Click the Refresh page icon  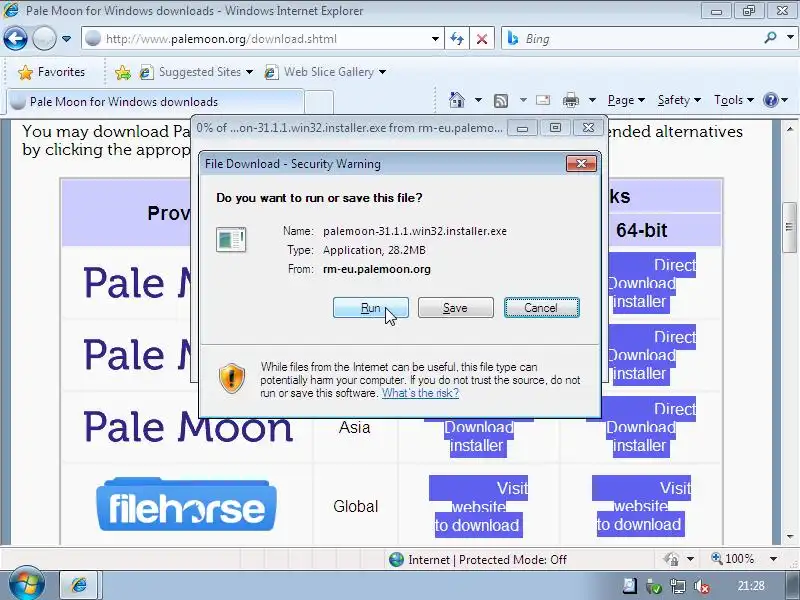pyautogui.click(x=457, y=39)
